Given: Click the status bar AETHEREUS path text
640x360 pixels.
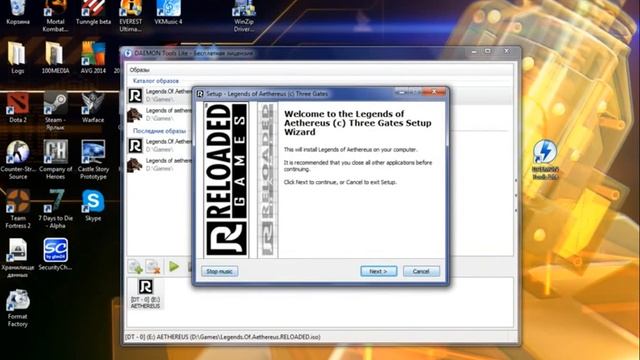Looking at the screenshot, I should [222, 337].
